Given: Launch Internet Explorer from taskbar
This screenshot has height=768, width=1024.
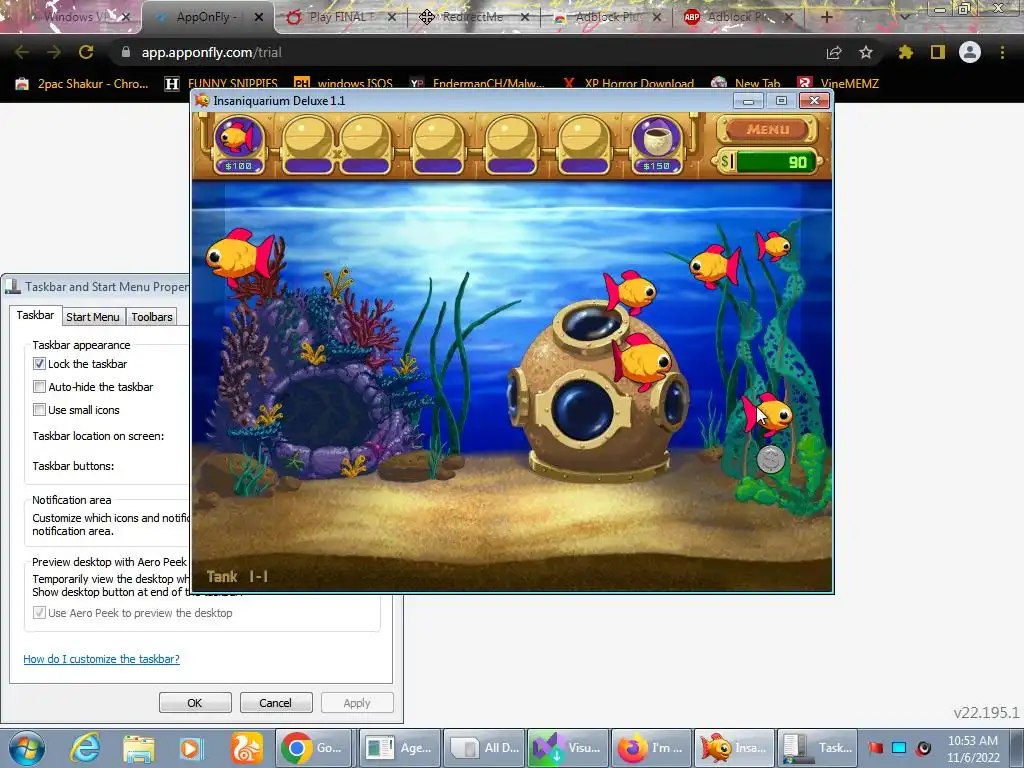Looking at the screenshot, I should pyautogui.click(x=85, y=748).
